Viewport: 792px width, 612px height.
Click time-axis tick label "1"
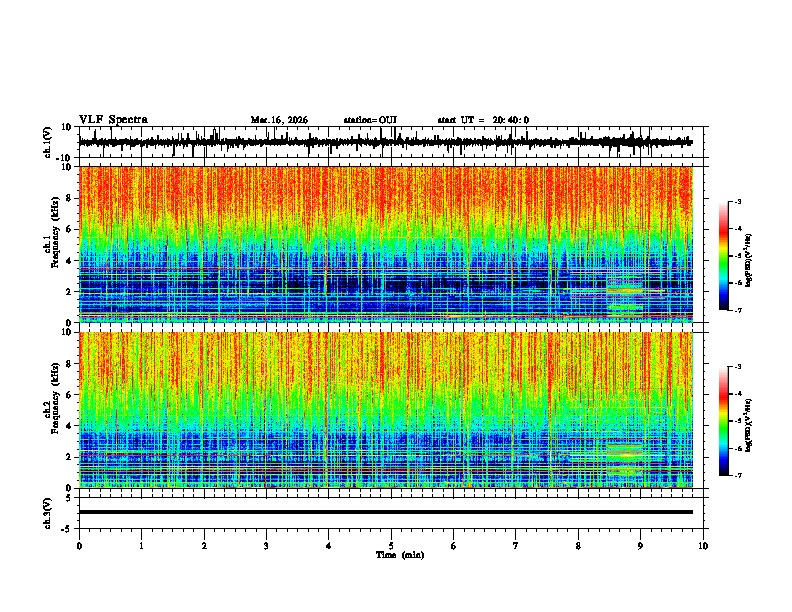(141, 545)
